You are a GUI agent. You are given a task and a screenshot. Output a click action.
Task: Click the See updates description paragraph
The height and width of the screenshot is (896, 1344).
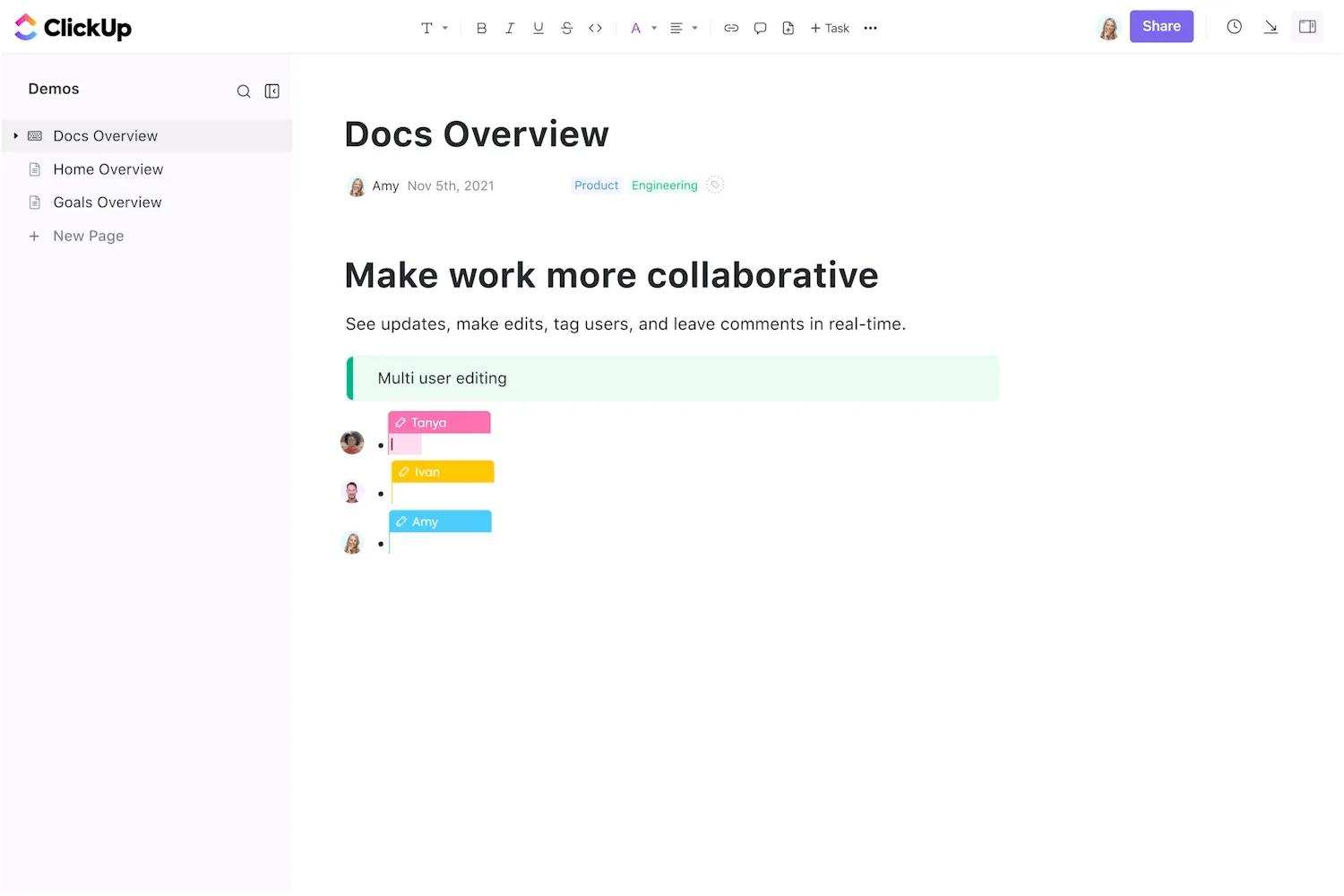[625, 324]
